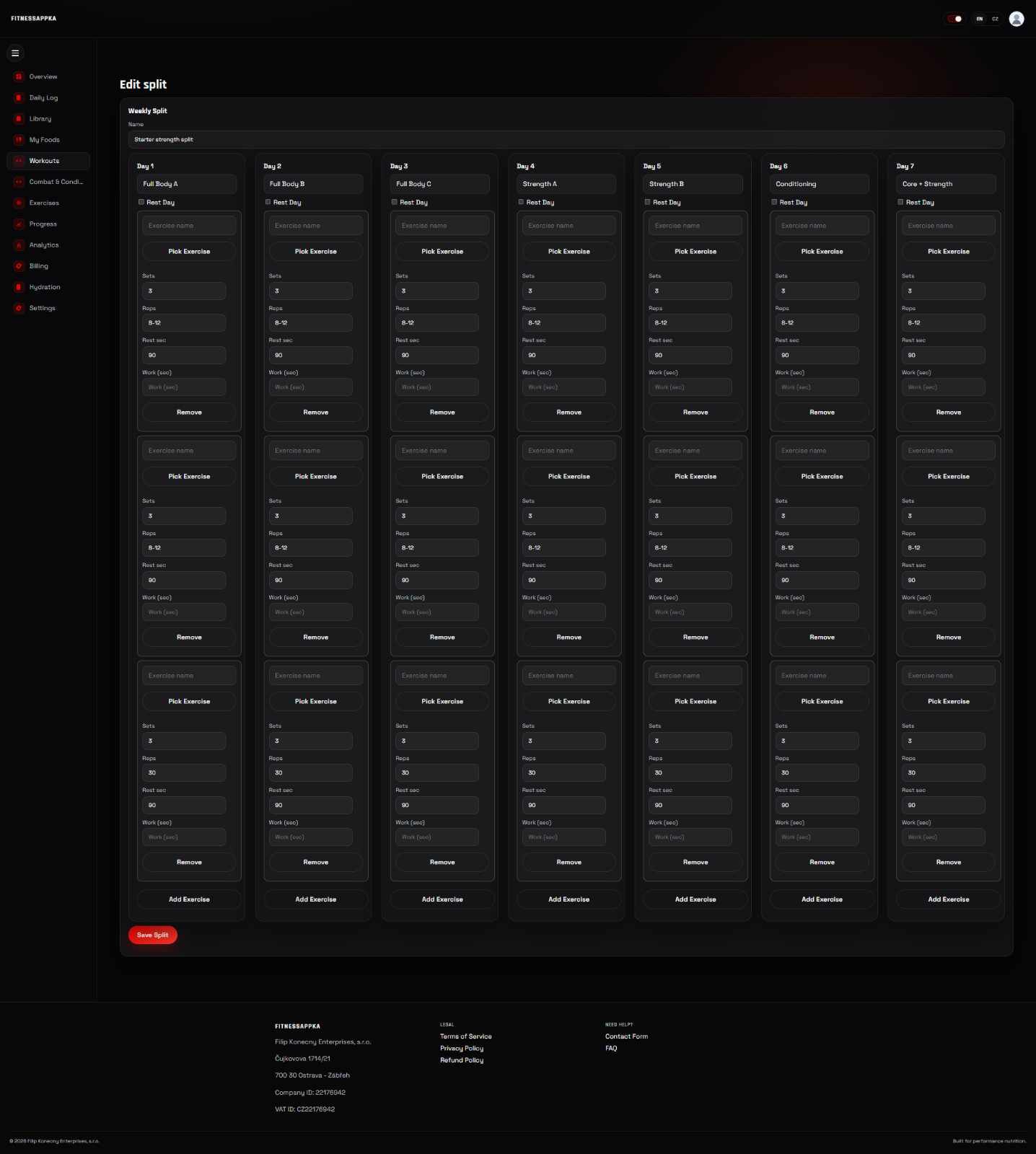This screenshot has height=1154, width=1036.
Task: Open Workouts in the sidebar
Action: [x=48, y=161]
